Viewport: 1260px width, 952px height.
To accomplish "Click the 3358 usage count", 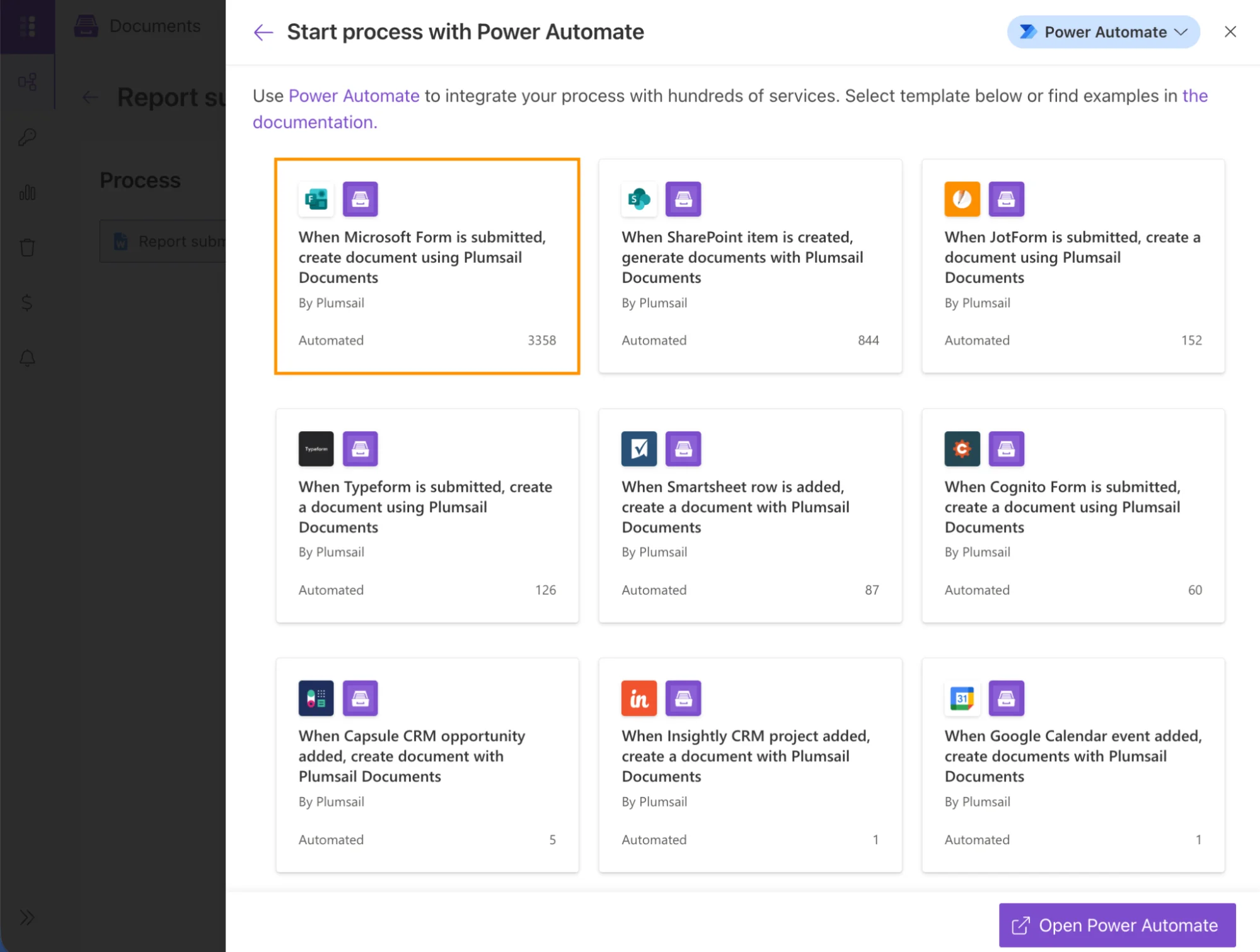I will point(541,340).
